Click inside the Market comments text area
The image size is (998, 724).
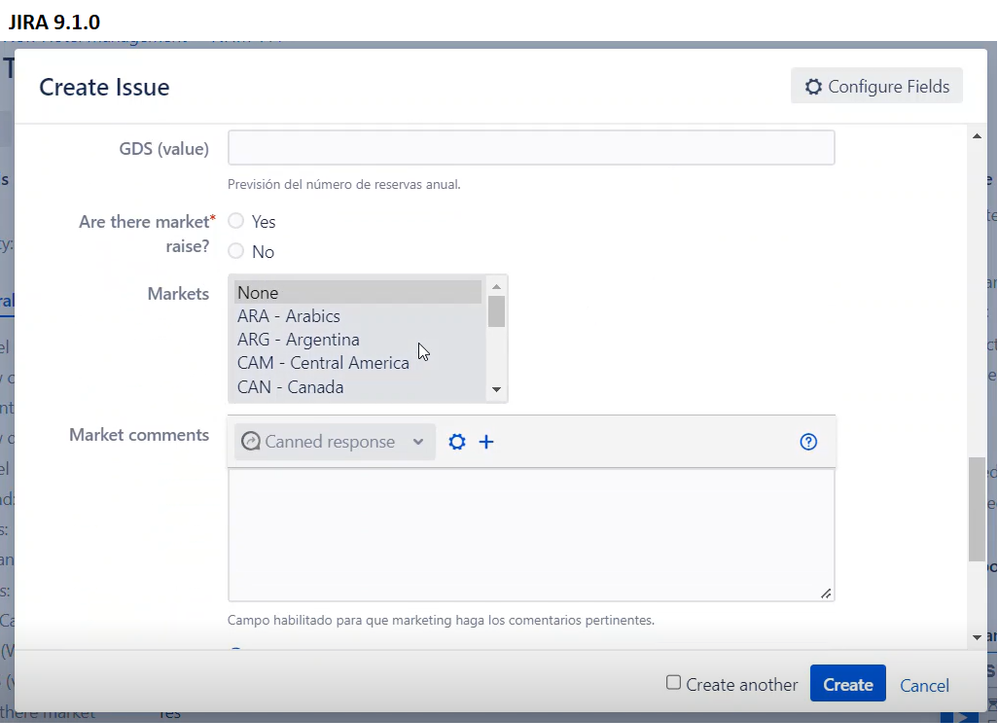point(531,535)
